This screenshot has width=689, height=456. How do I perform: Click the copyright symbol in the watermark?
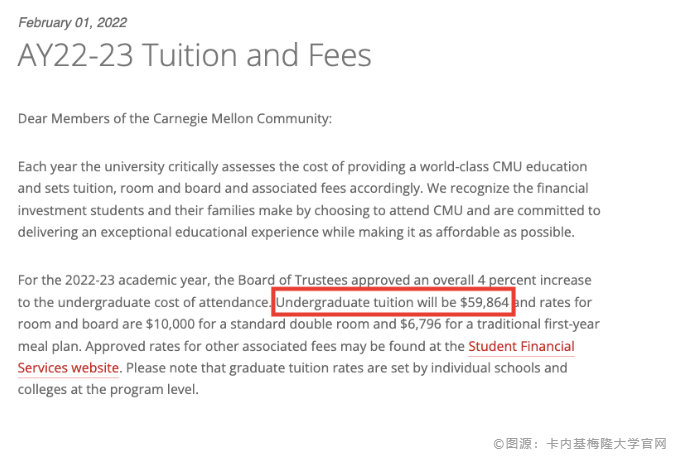click(x=498, y=444)
